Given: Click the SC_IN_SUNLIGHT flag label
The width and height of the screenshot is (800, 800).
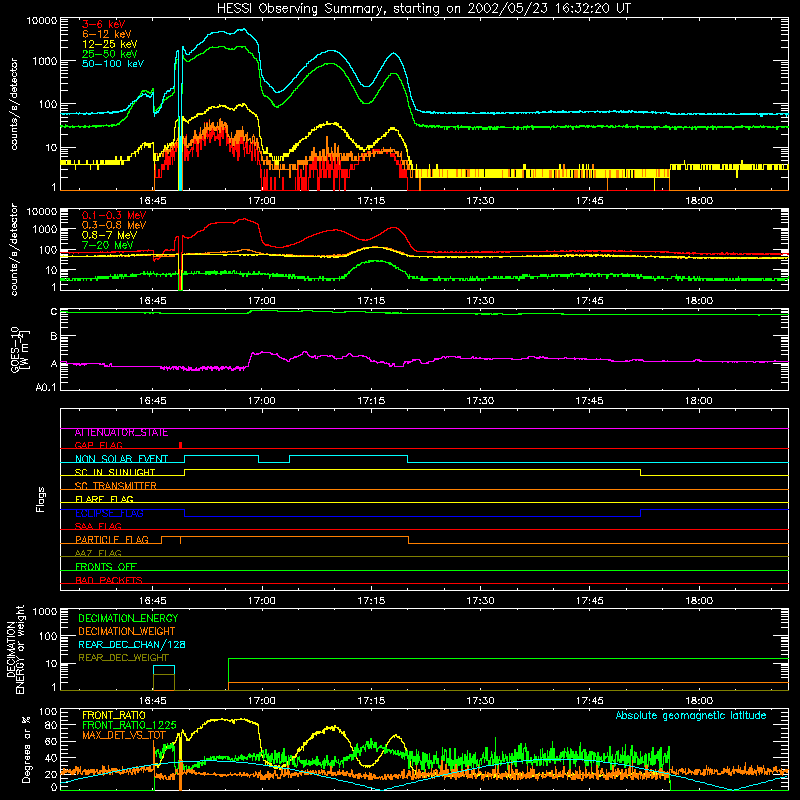Looking at the screenshot, I should click(115, 472).
